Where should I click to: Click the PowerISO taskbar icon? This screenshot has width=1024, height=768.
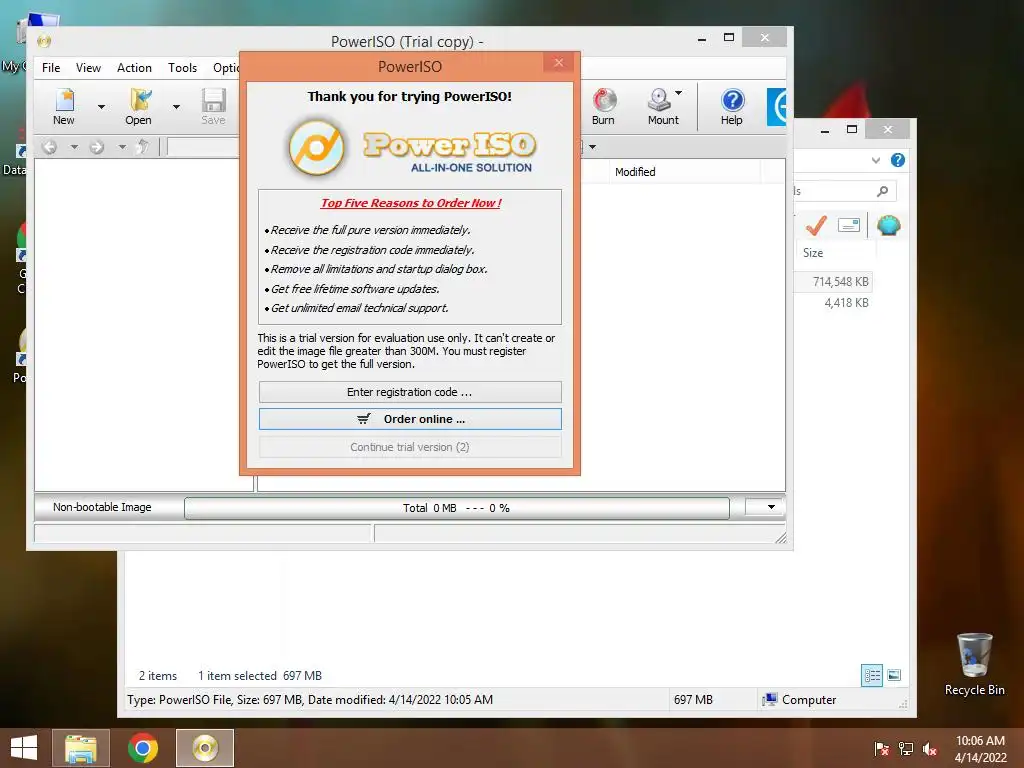[x=205, y=748]
